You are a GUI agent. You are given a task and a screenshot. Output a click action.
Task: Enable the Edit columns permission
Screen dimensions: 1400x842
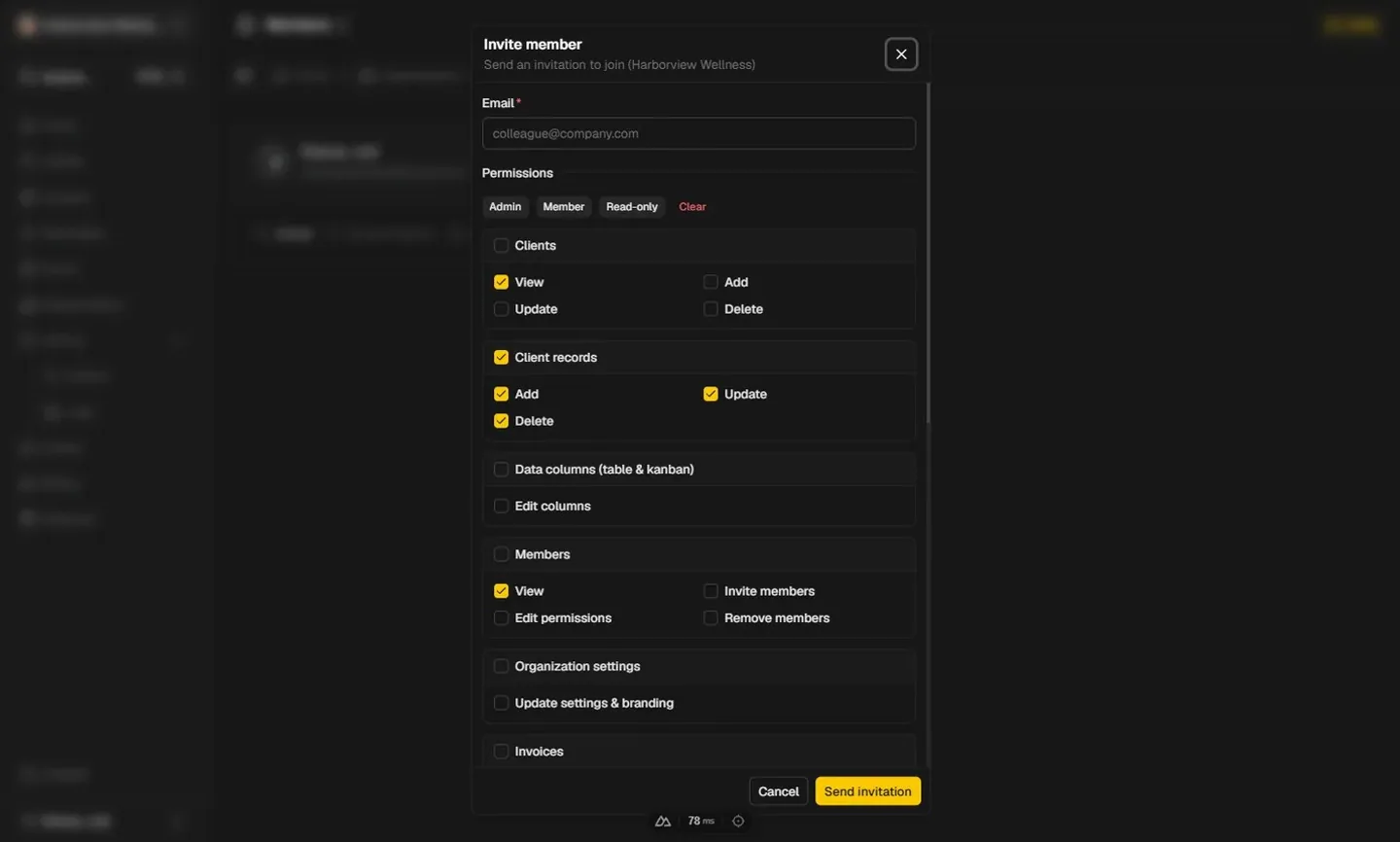pyautogui.click(x=501, y=506)
